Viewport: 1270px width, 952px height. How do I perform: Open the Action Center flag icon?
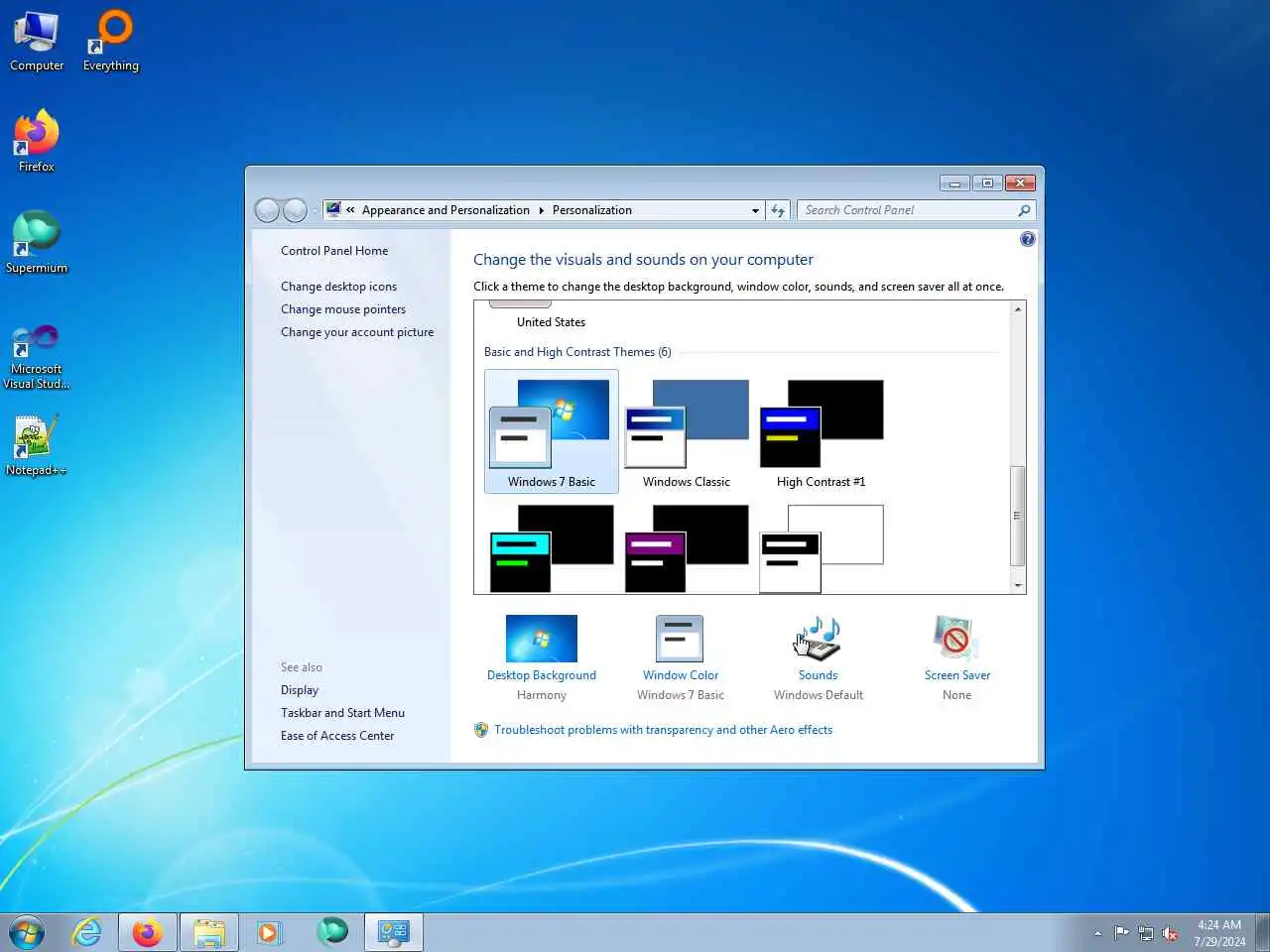1121,933
